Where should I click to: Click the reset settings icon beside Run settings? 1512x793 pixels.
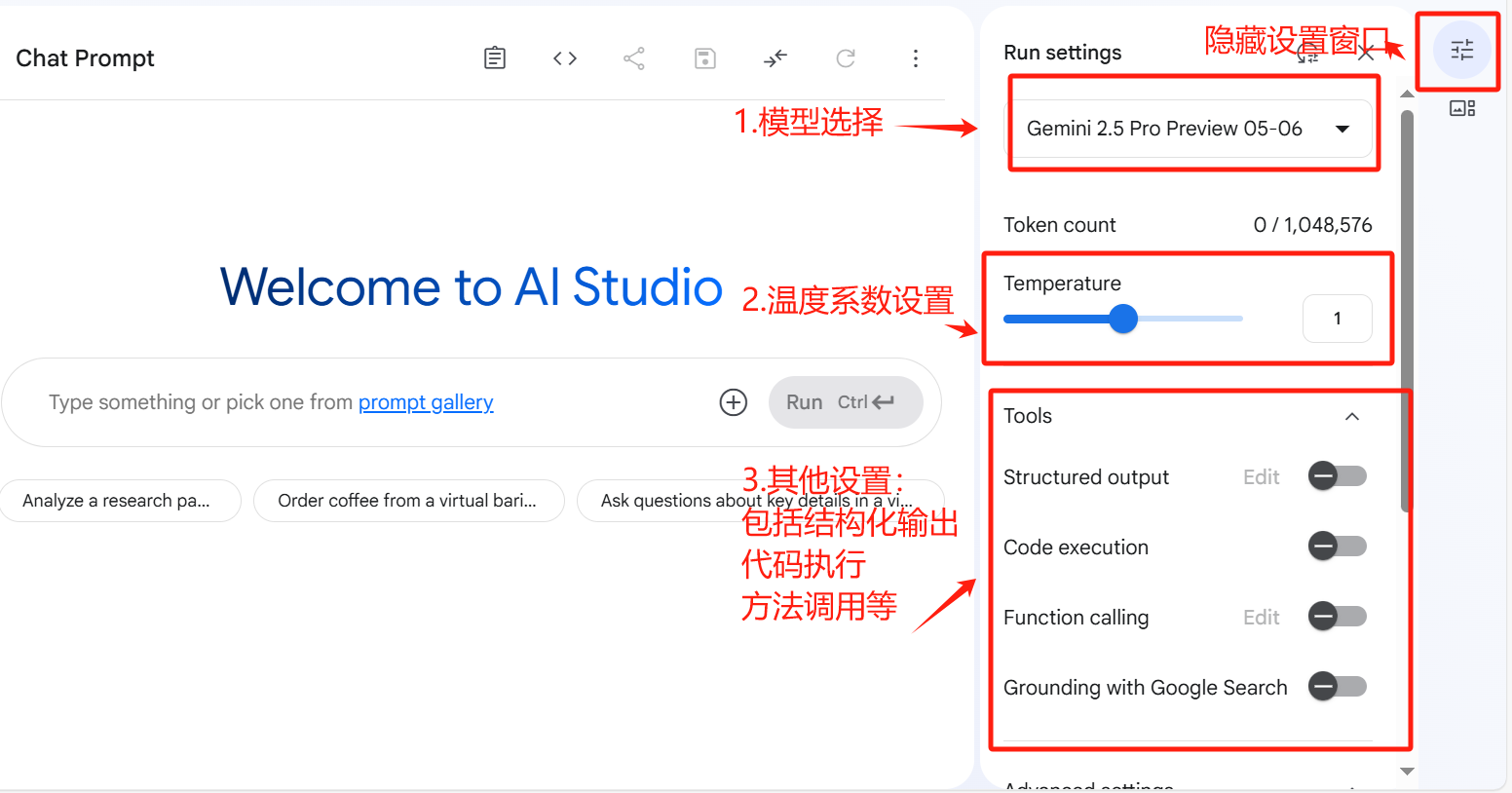(x=1308, y=54)
